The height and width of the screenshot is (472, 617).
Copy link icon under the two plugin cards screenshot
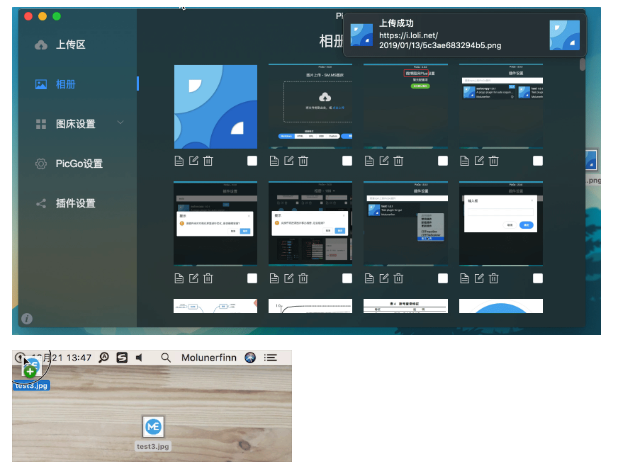coord(464,161)
